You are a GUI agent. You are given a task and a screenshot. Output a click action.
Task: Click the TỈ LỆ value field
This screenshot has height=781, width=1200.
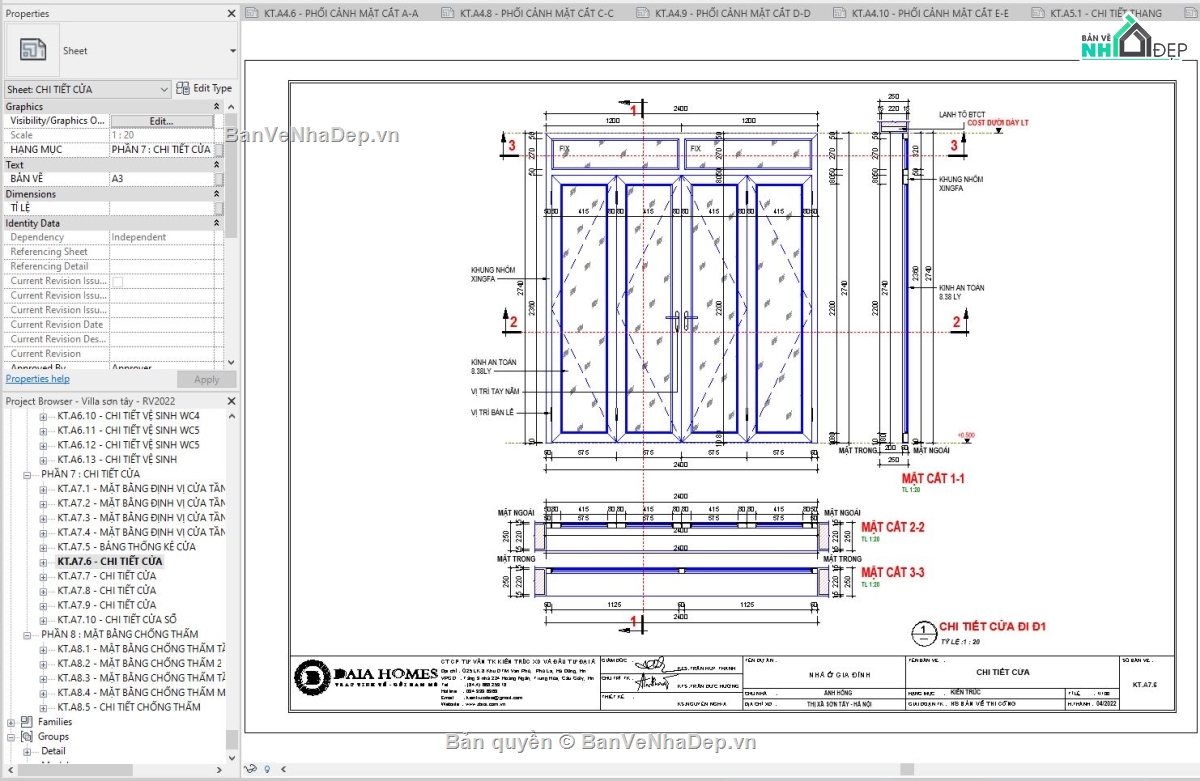coord(162,208)
